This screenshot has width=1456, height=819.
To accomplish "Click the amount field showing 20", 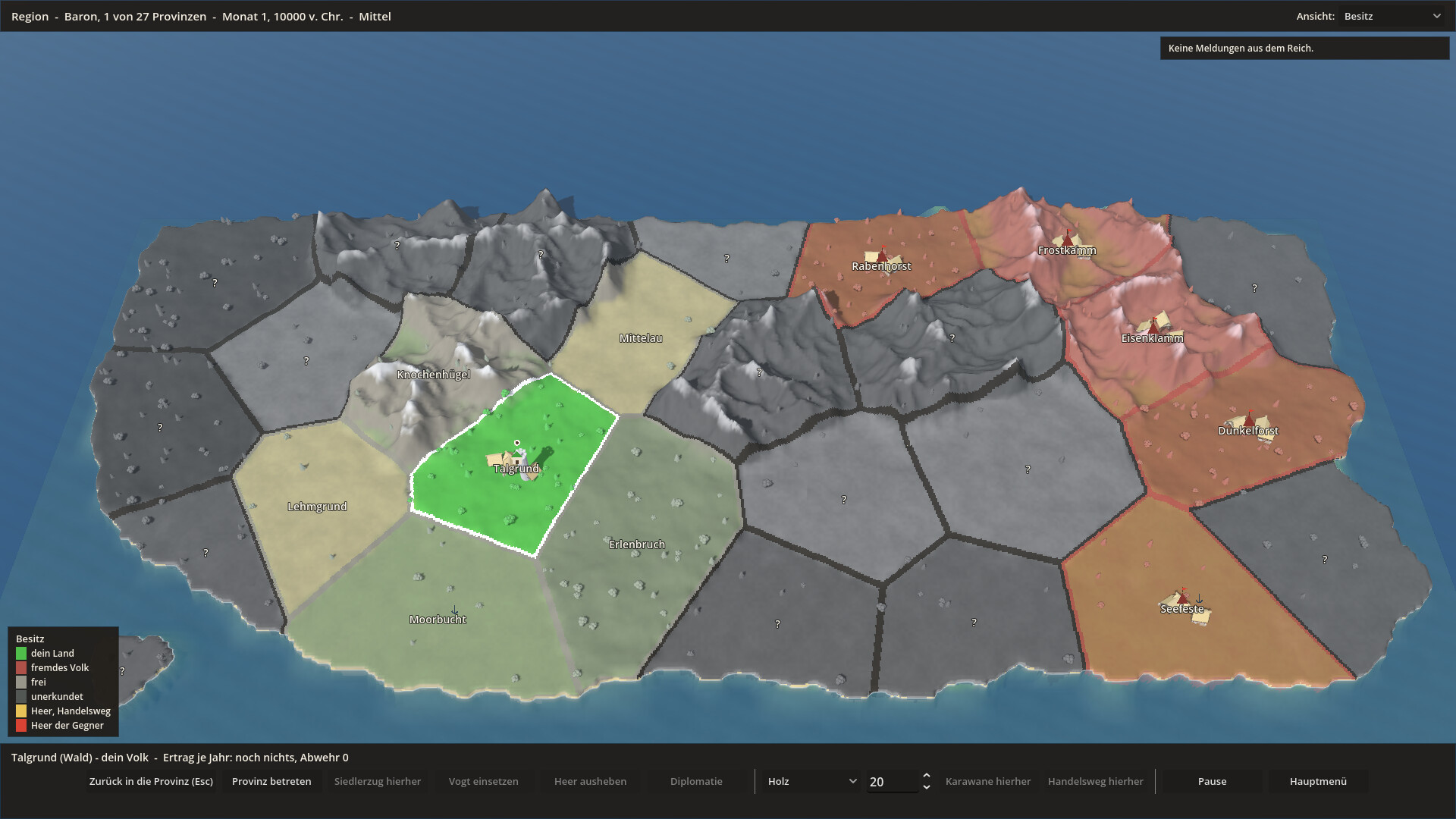I will [x=893, y=782].
